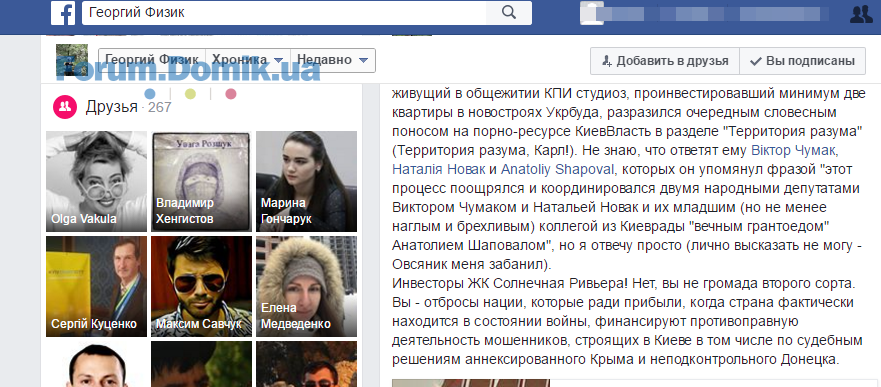Open Максим Савчук friend thumbnail
This screenshot has height=387, width=881.
201,286
